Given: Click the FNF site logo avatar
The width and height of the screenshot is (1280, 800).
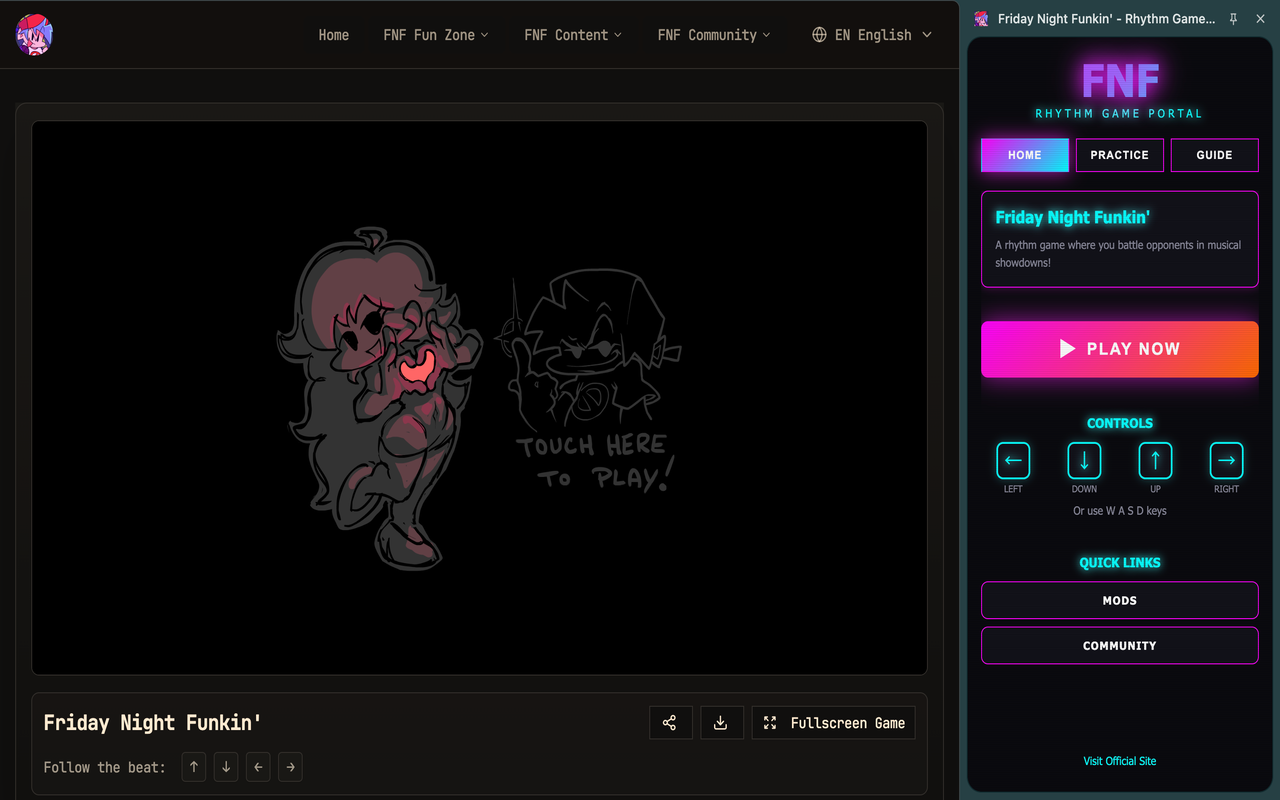Looking at the screenshot, I should pos(34,35).
